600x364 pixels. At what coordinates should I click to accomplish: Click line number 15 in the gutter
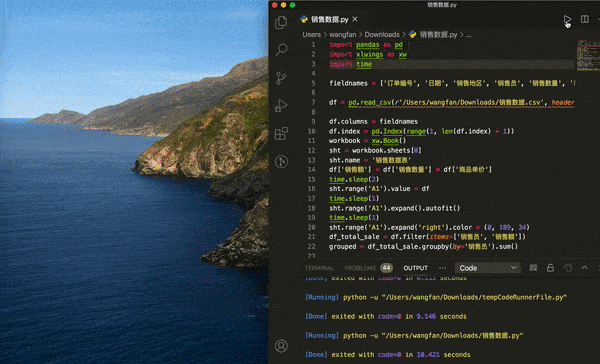click(311, 179)
